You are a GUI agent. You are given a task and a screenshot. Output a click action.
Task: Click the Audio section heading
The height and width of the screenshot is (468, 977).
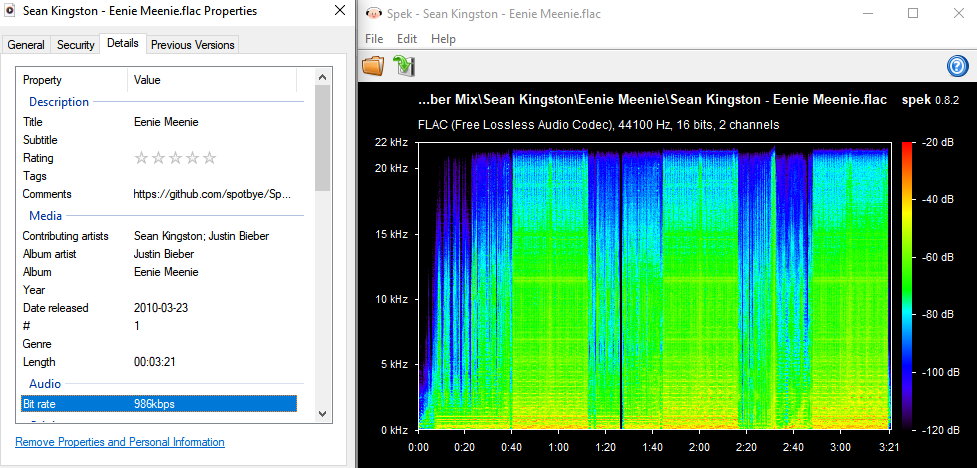45,384
